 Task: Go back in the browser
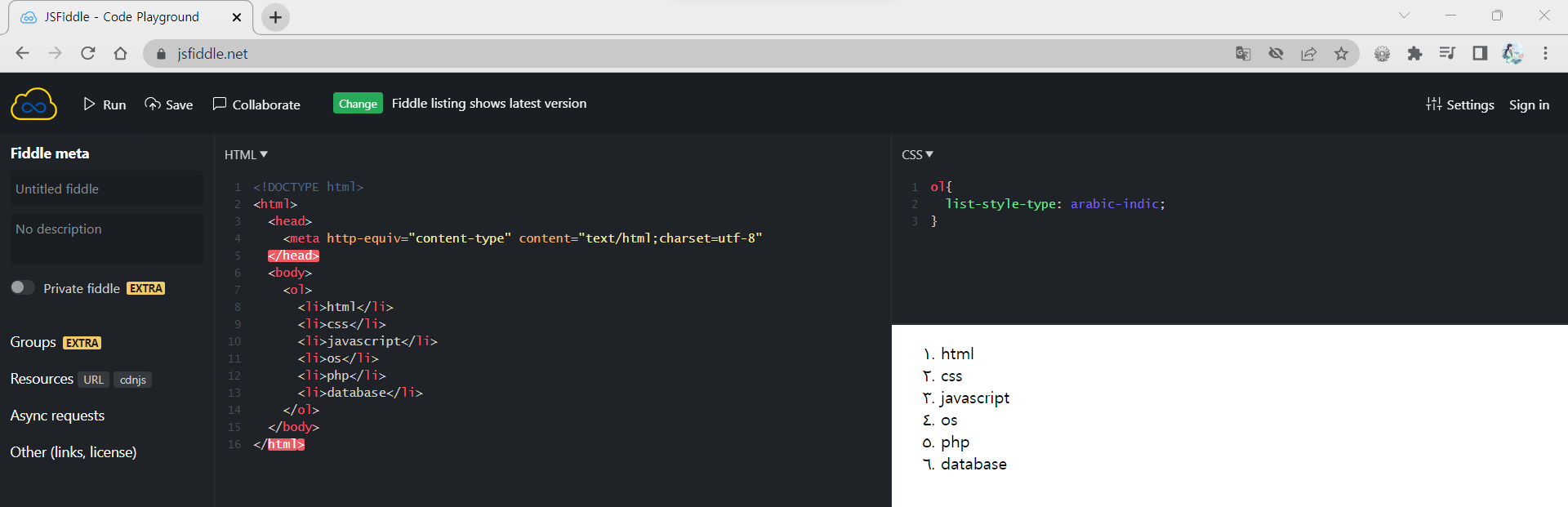pyautogui.click(x=22, y=53)
